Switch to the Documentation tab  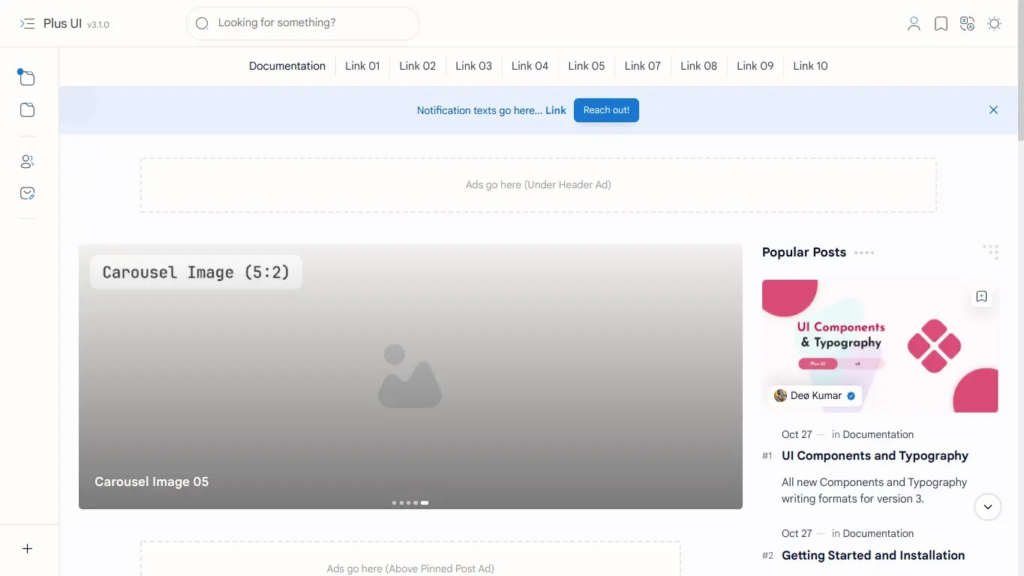point(287,66)
